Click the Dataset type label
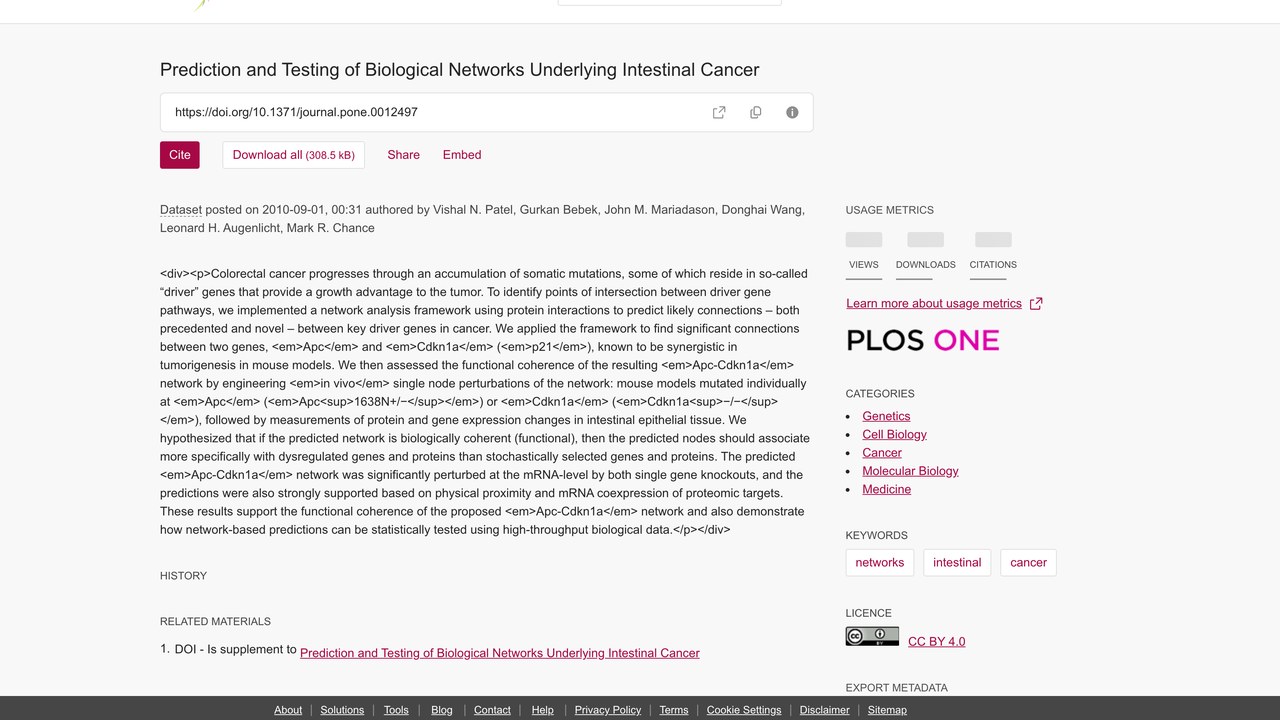 pos(181,210)
